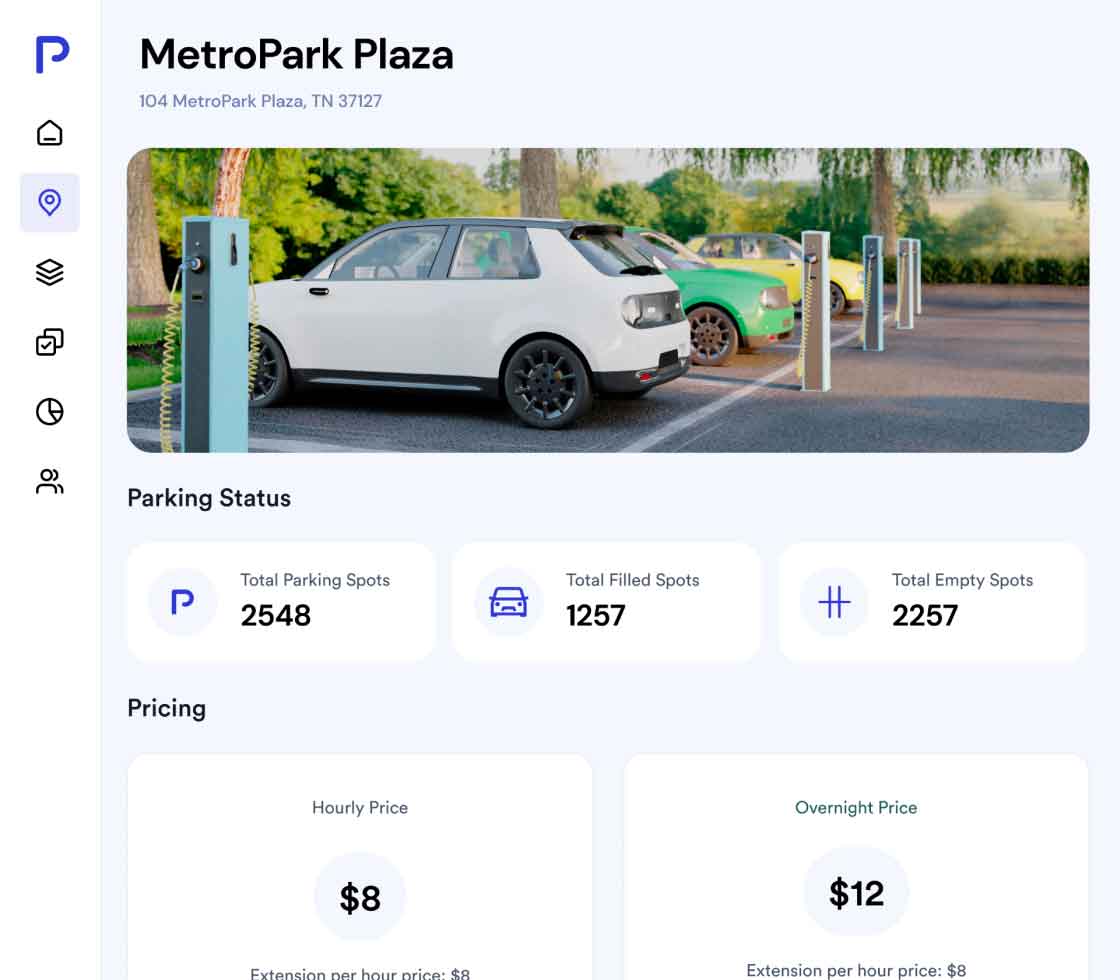Select the location pin sidebar icon
This screenshot has height=980, width=1120.
point(49,203)
